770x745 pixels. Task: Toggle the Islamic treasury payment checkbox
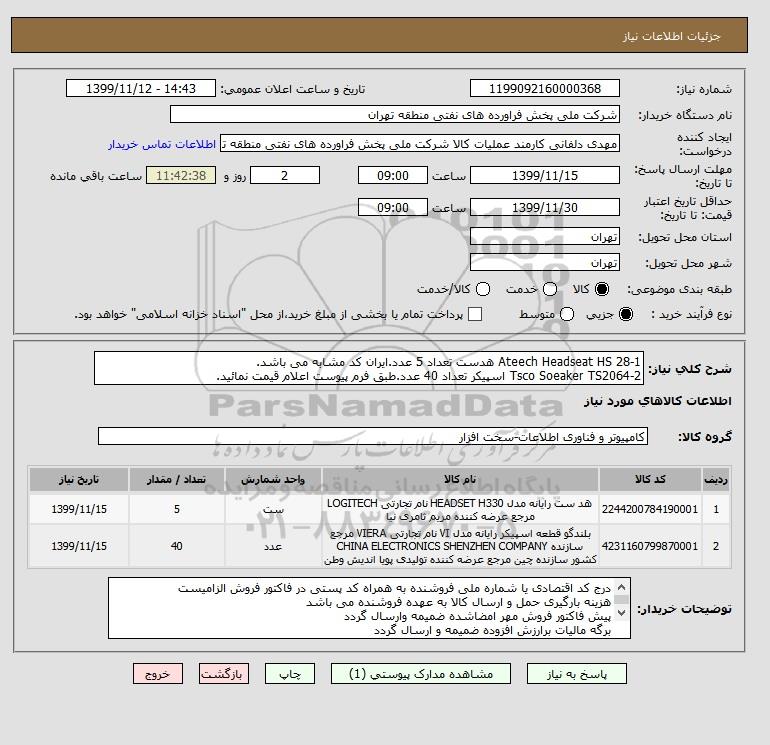(475, 314)
